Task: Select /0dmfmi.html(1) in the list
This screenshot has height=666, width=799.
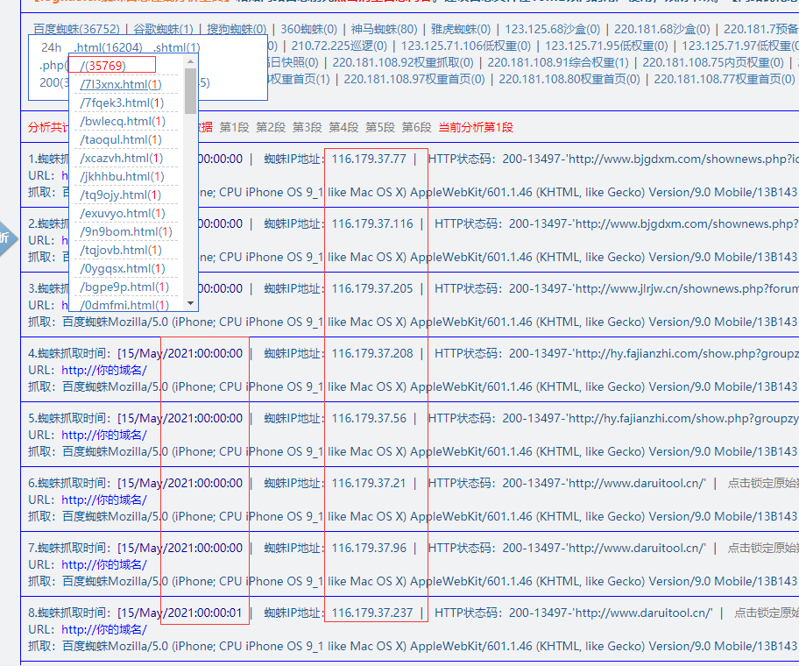Action: [124, 305]
